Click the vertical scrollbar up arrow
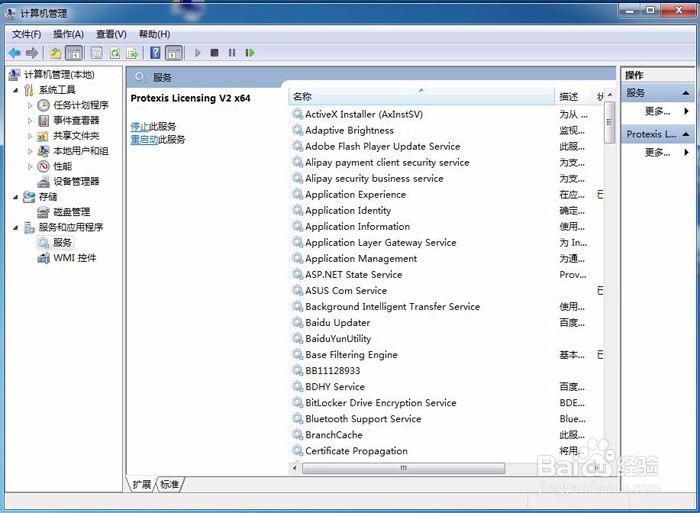 pos(610,95)
